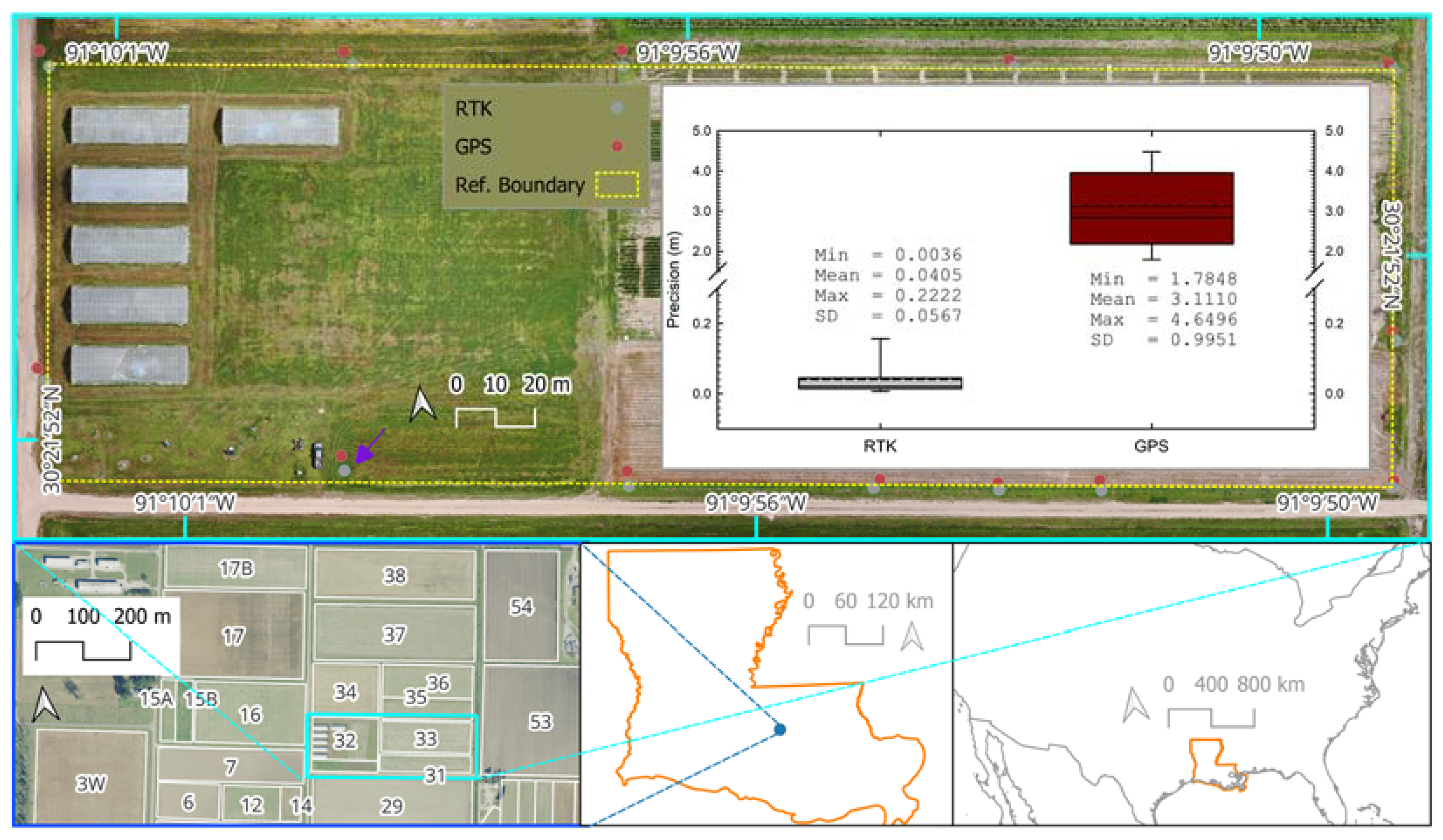Image resolution: width=1443 pixels, height=840 pixels.
Task: Click the GPS red dot legend symbol
Action: (x=616, y=146)
